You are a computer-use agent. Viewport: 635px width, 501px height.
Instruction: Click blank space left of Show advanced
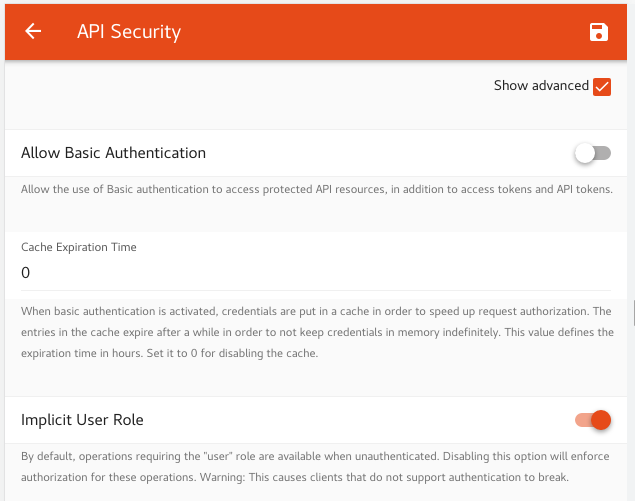point(250,86)
